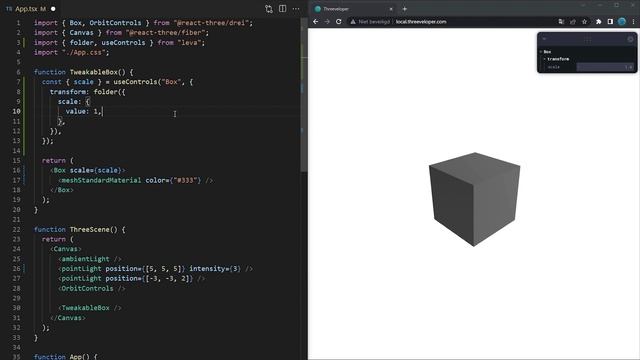The image size is (640, 360).
Task: Click the scale value field in Leva panel
Action: point(605,67)
